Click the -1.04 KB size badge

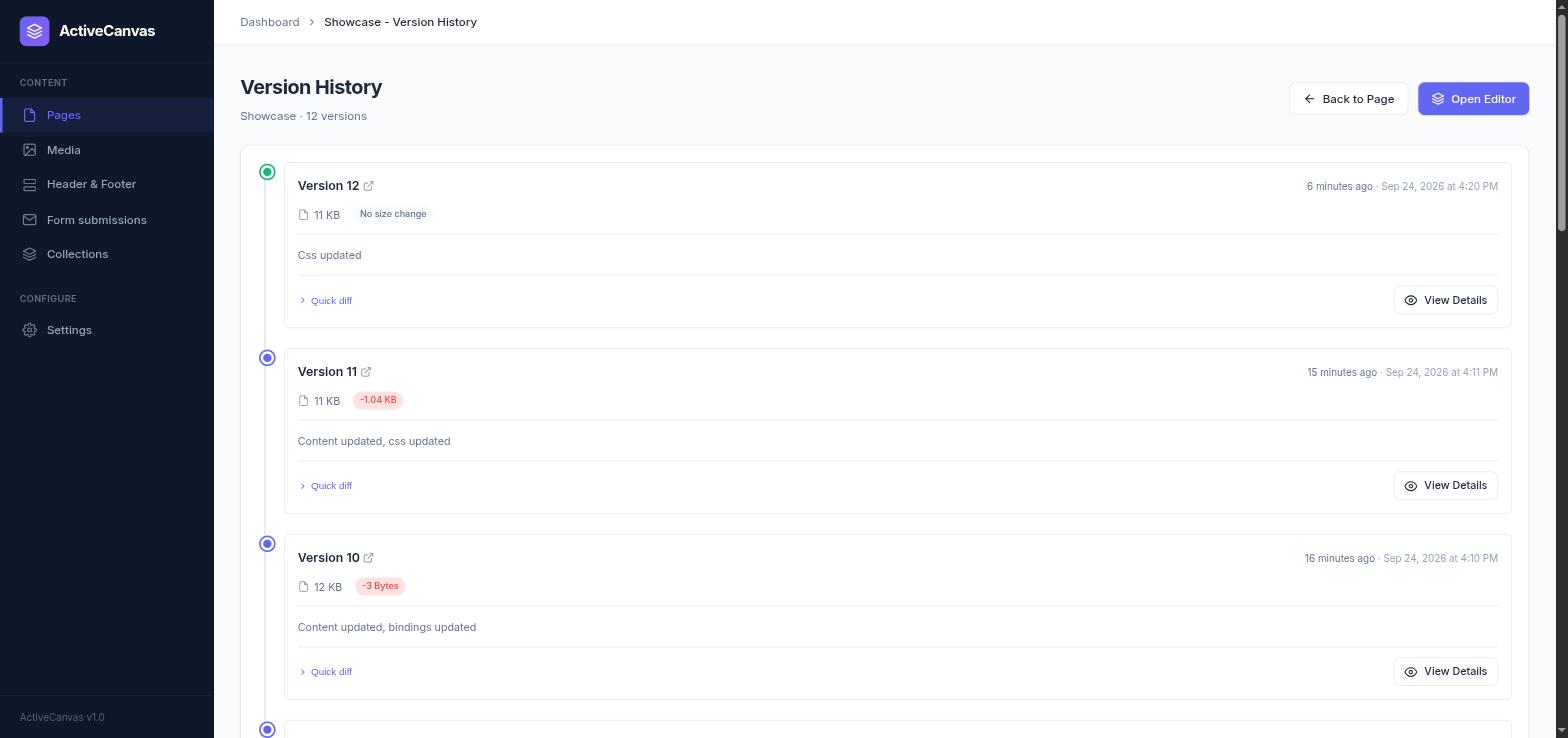click(x=378, y=400)
